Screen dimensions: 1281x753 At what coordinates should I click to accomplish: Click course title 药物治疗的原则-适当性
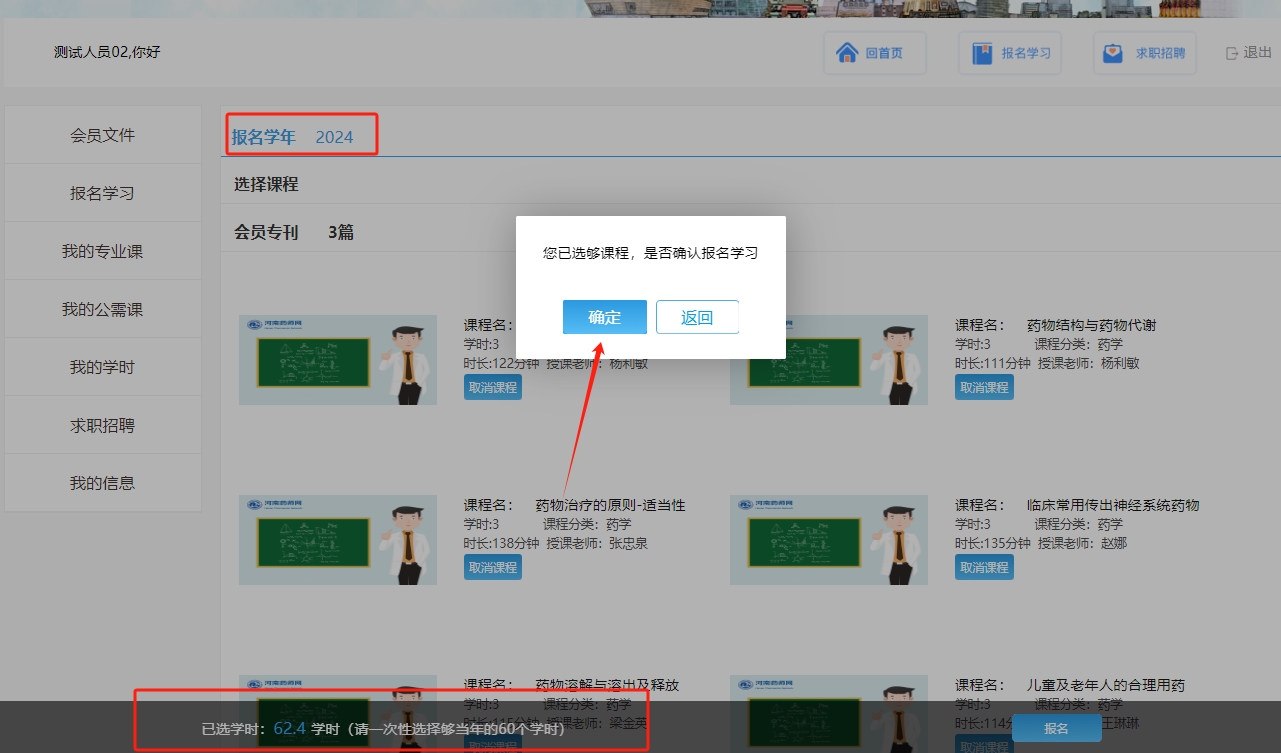click(x=611, y=505)
